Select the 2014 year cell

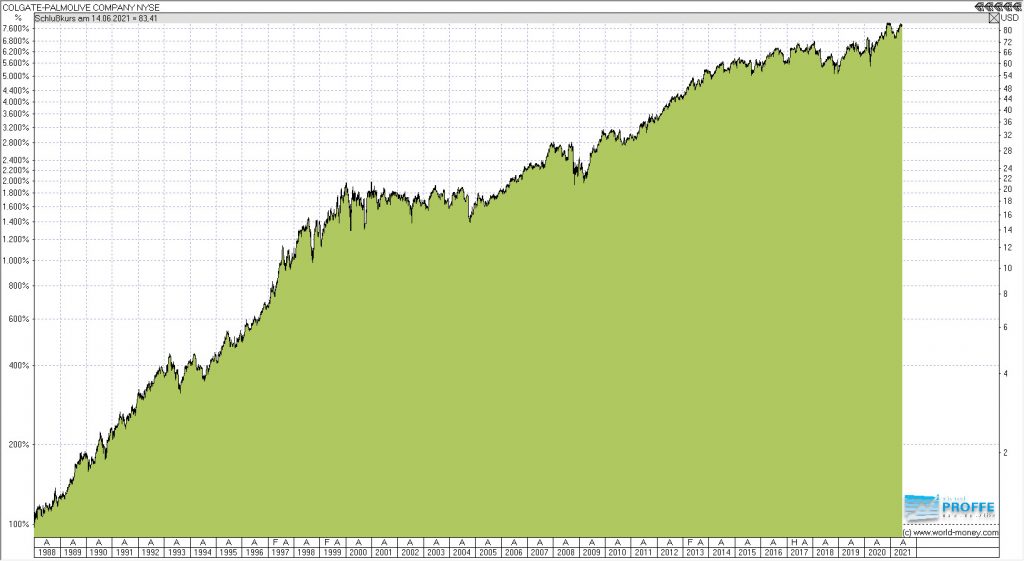tap(721, 552)
